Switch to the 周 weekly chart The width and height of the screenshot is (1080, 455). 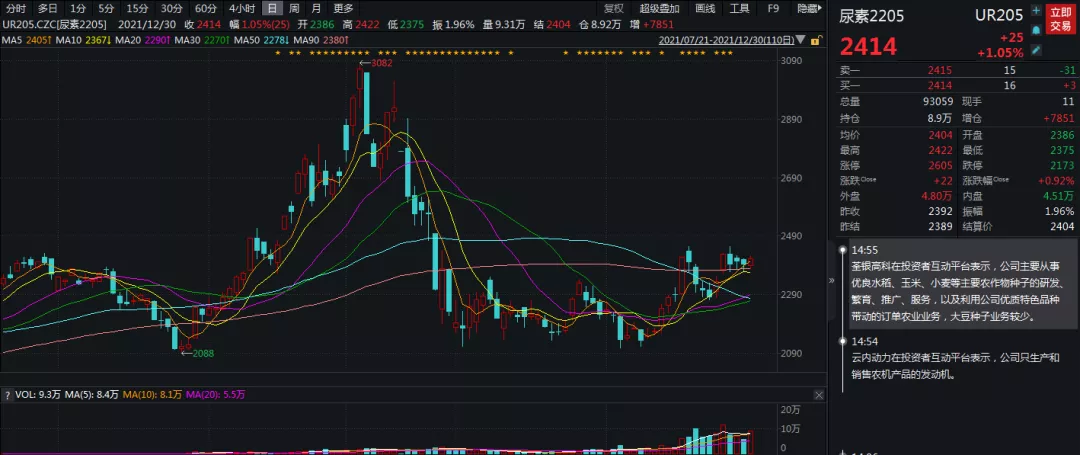[294, 8]
